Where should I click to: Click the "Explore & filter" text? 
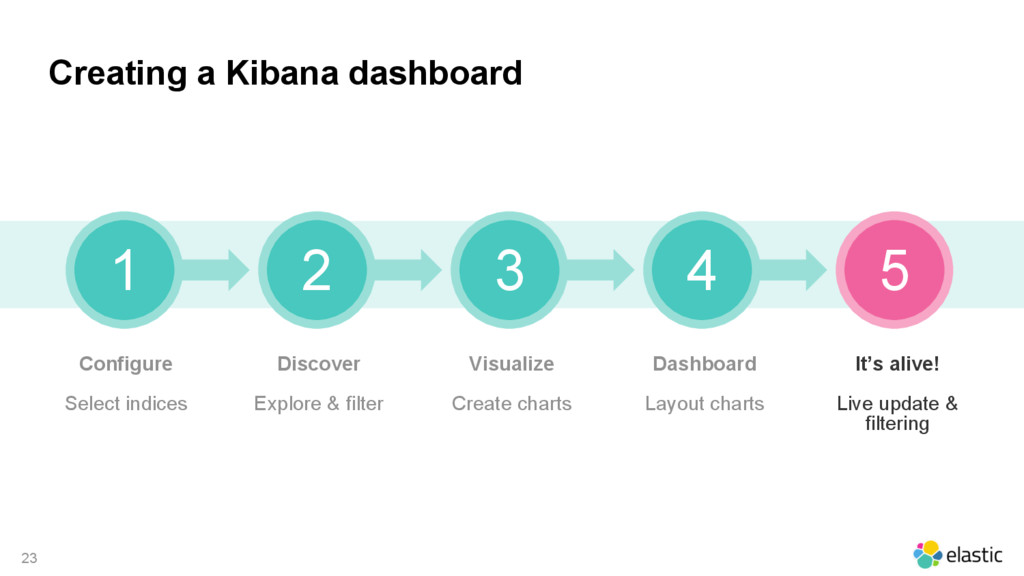(319, 404)
